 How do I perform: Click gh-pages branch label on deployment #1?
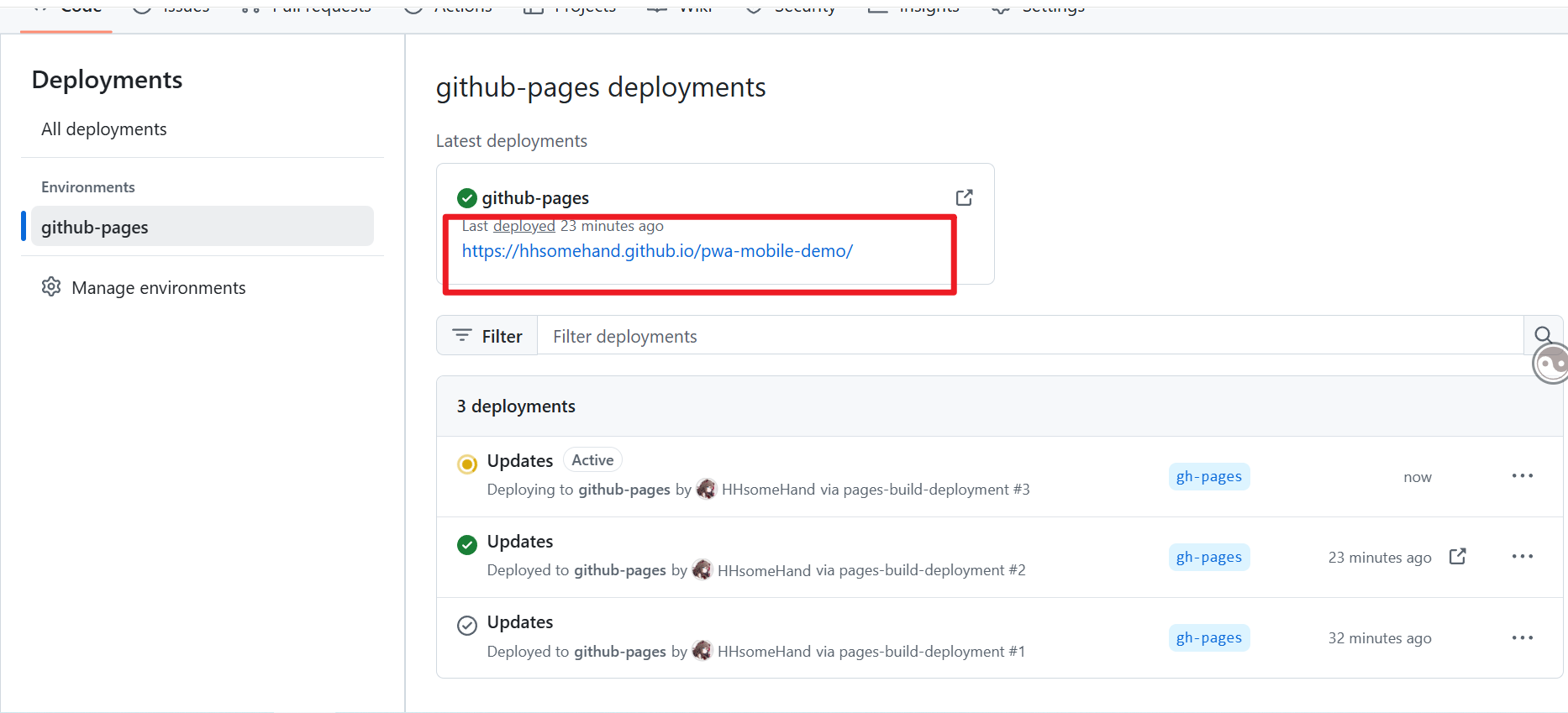[x=1208, y=638]
